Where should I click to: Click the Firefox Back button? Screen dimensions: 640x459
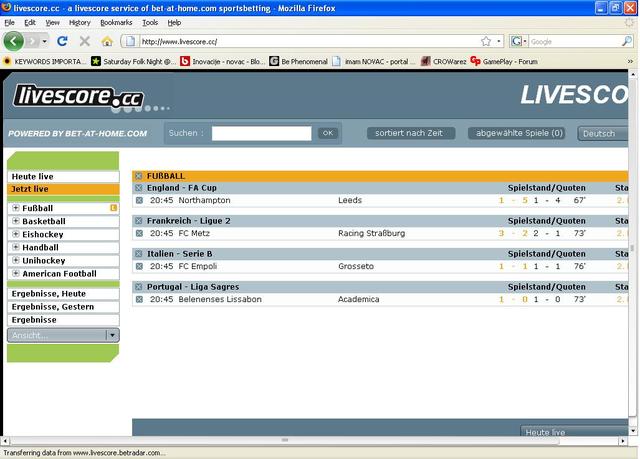(13, 41)
